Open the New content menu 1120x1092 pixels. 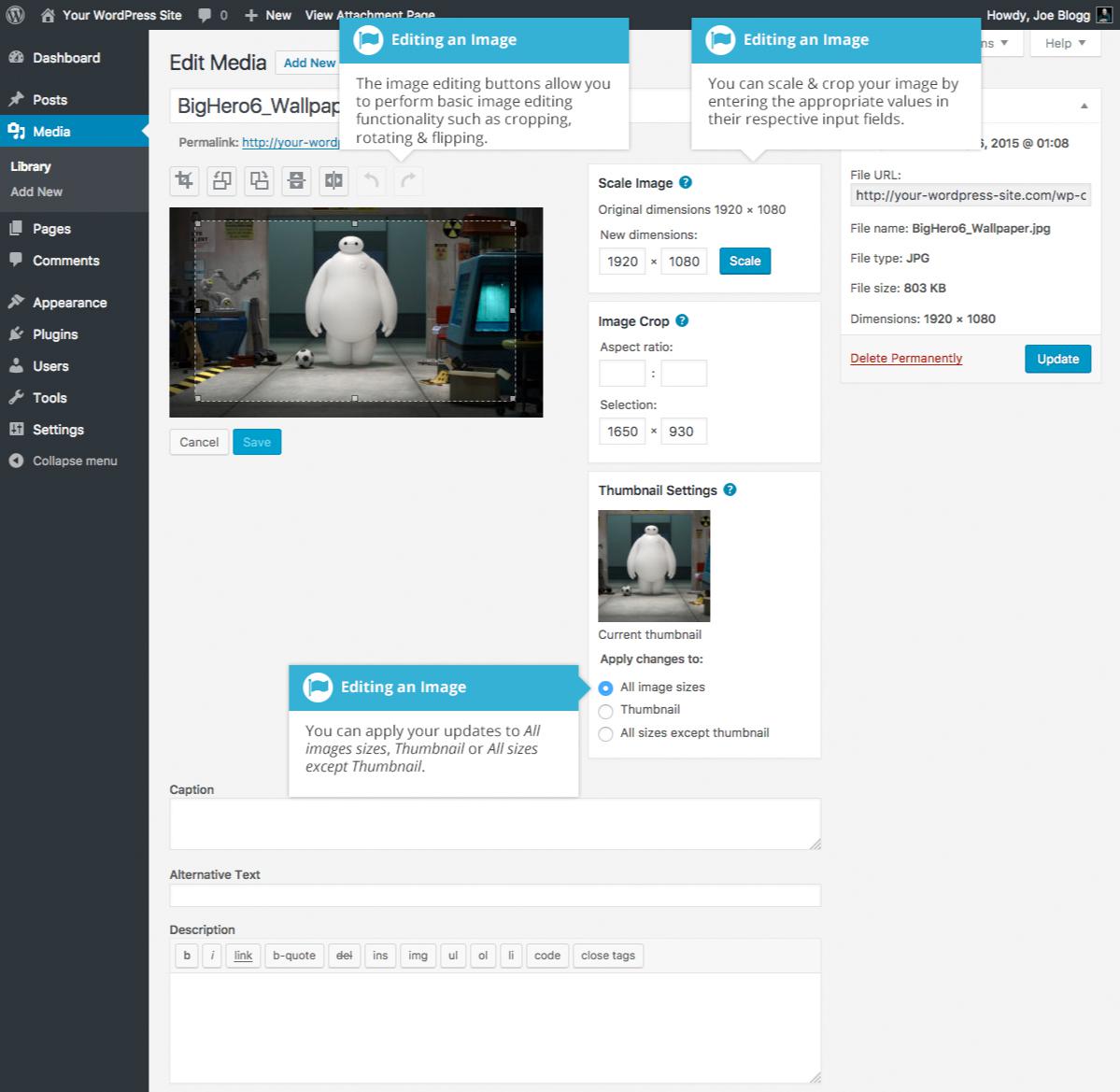coord(268,15)
